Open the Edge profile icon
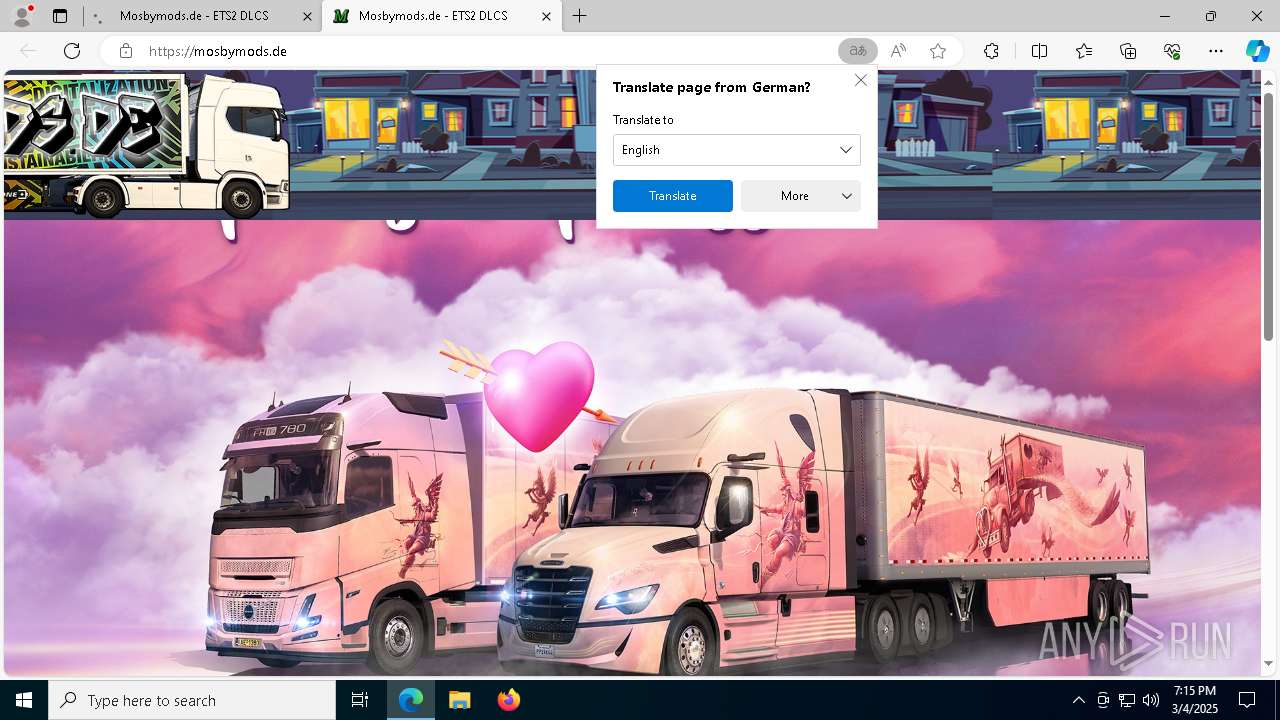Image resolution: width=1280 pixels, height=720 pixels. 22,16
